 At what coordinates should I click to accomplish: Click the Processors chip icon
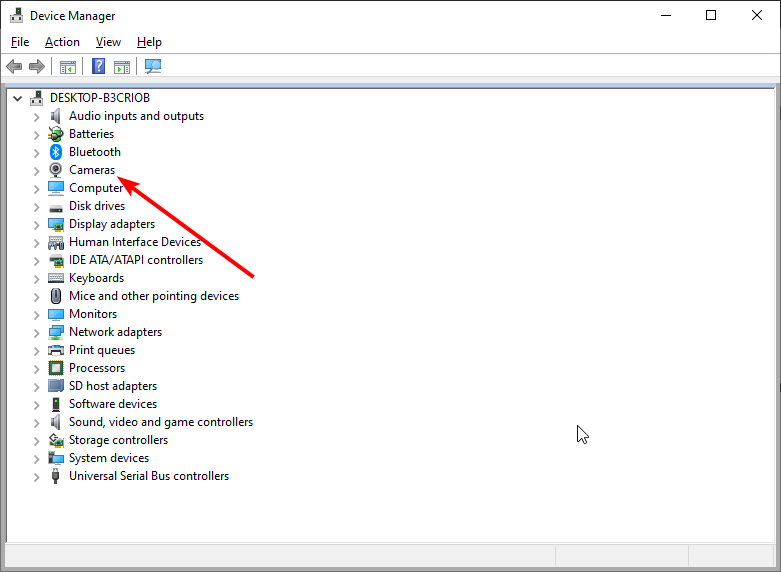click(55, 368)
